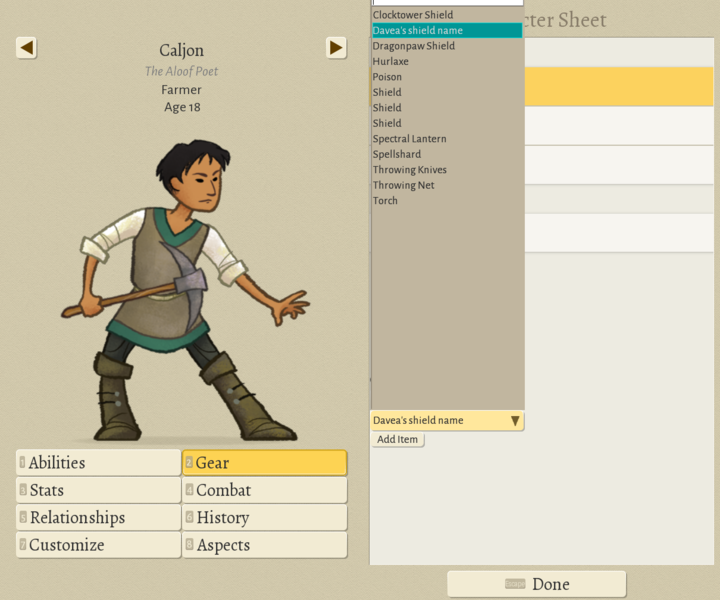
Task: Click the previous character left arrow
Action: click(26, 48)
